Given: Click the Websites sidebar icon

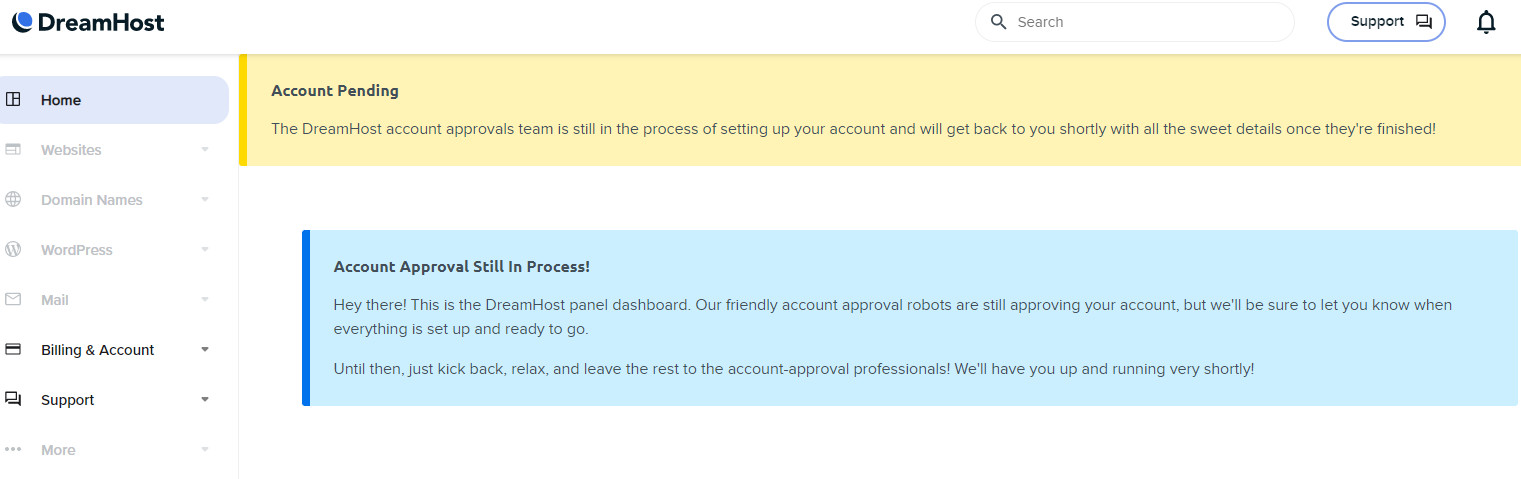Looking at the screenshot, I should [14, 150].
